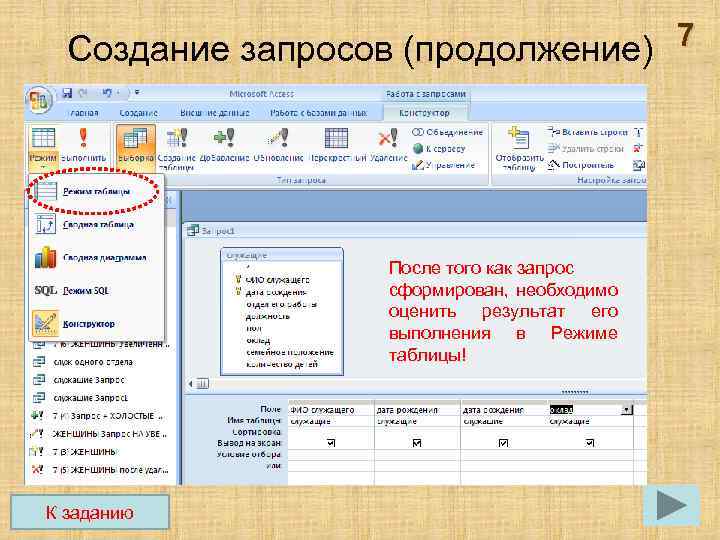720x540 pixels.
Task: Select 'должность' field in table box
Action: (268, 316)
